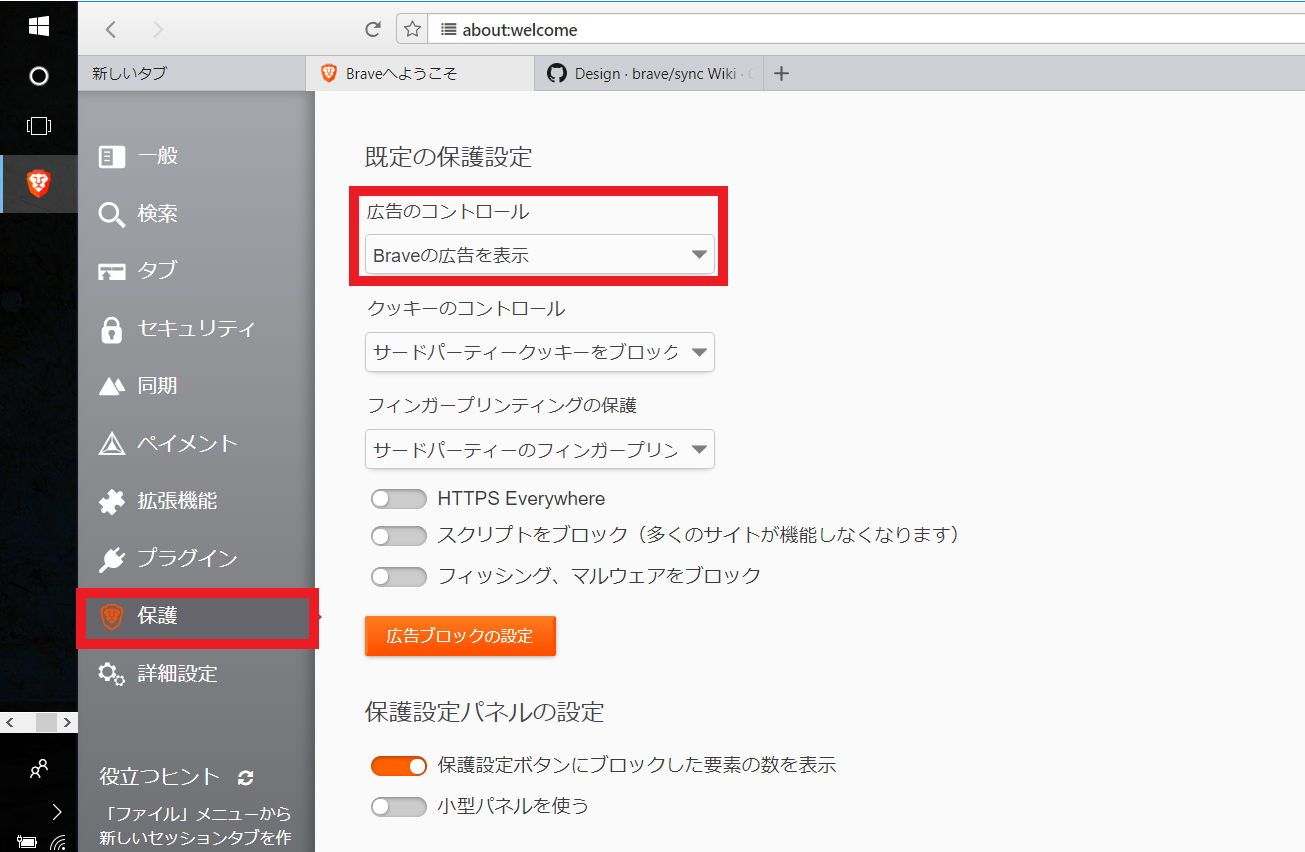Click the battery tray icon

27,842
